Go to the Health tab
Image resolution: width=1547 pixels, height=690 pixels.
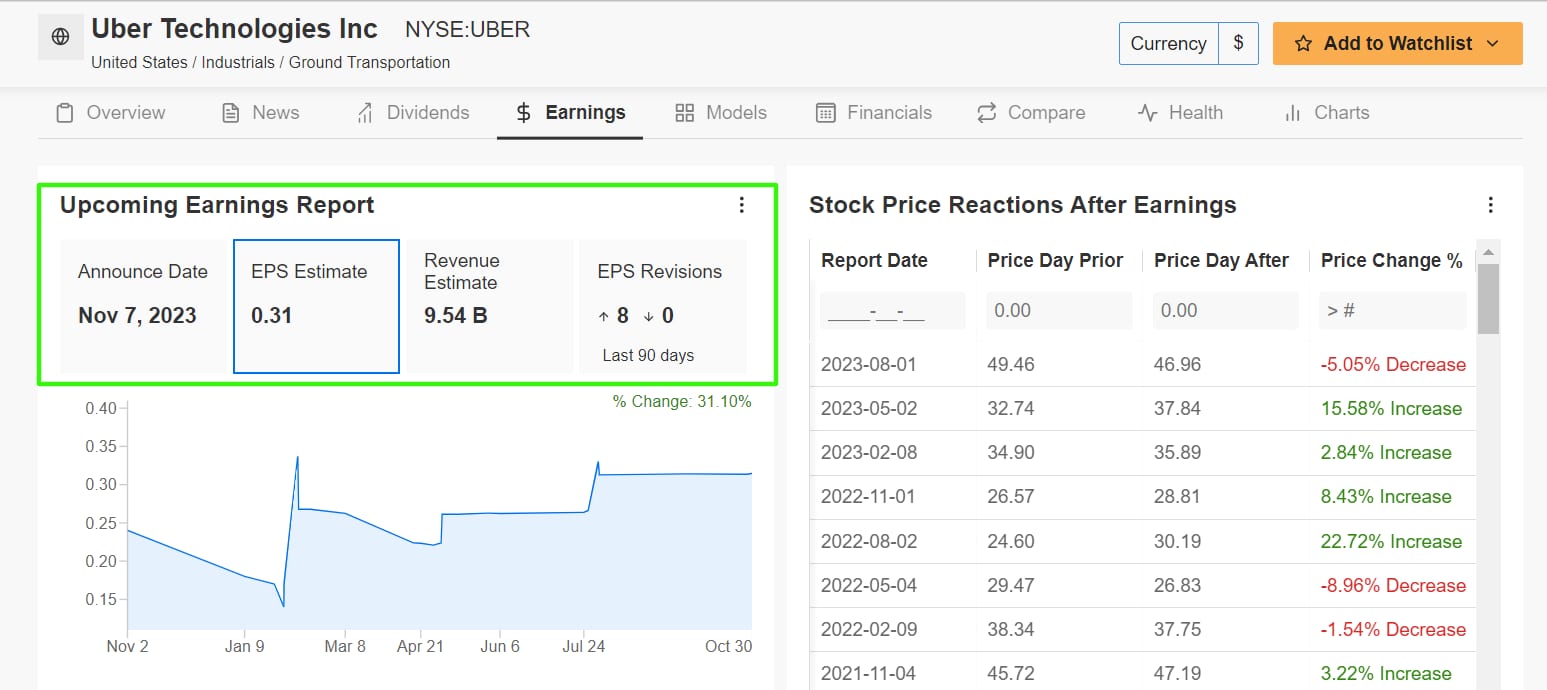(1181, 113)
